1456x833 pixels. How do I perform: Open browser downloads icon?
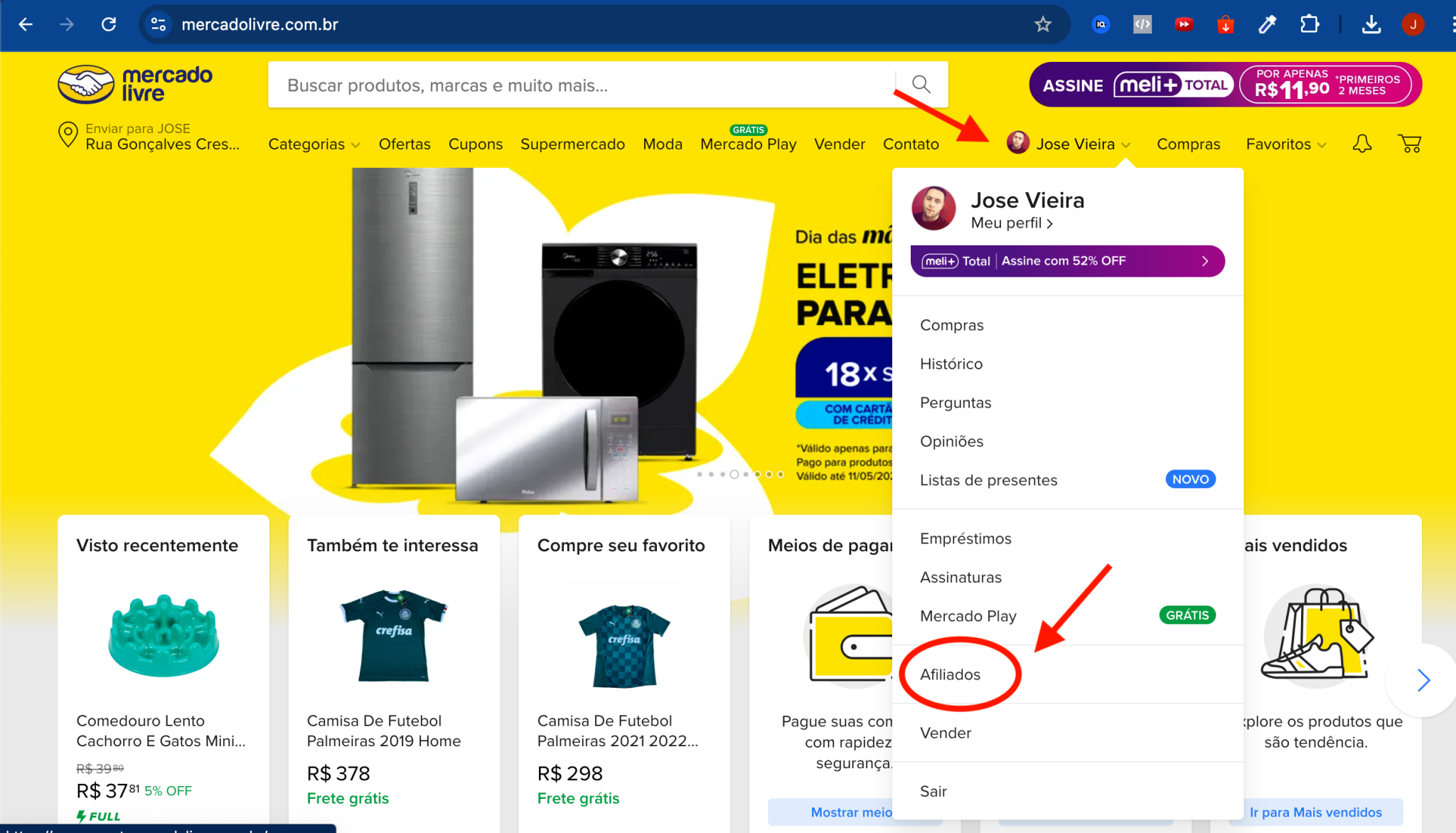[x=1372, y=23]
